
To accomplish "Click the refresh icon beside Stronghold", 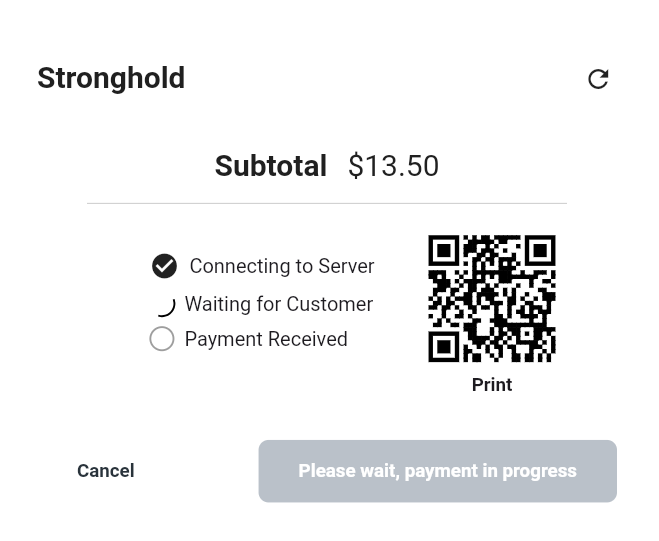I will coord(598,79).
